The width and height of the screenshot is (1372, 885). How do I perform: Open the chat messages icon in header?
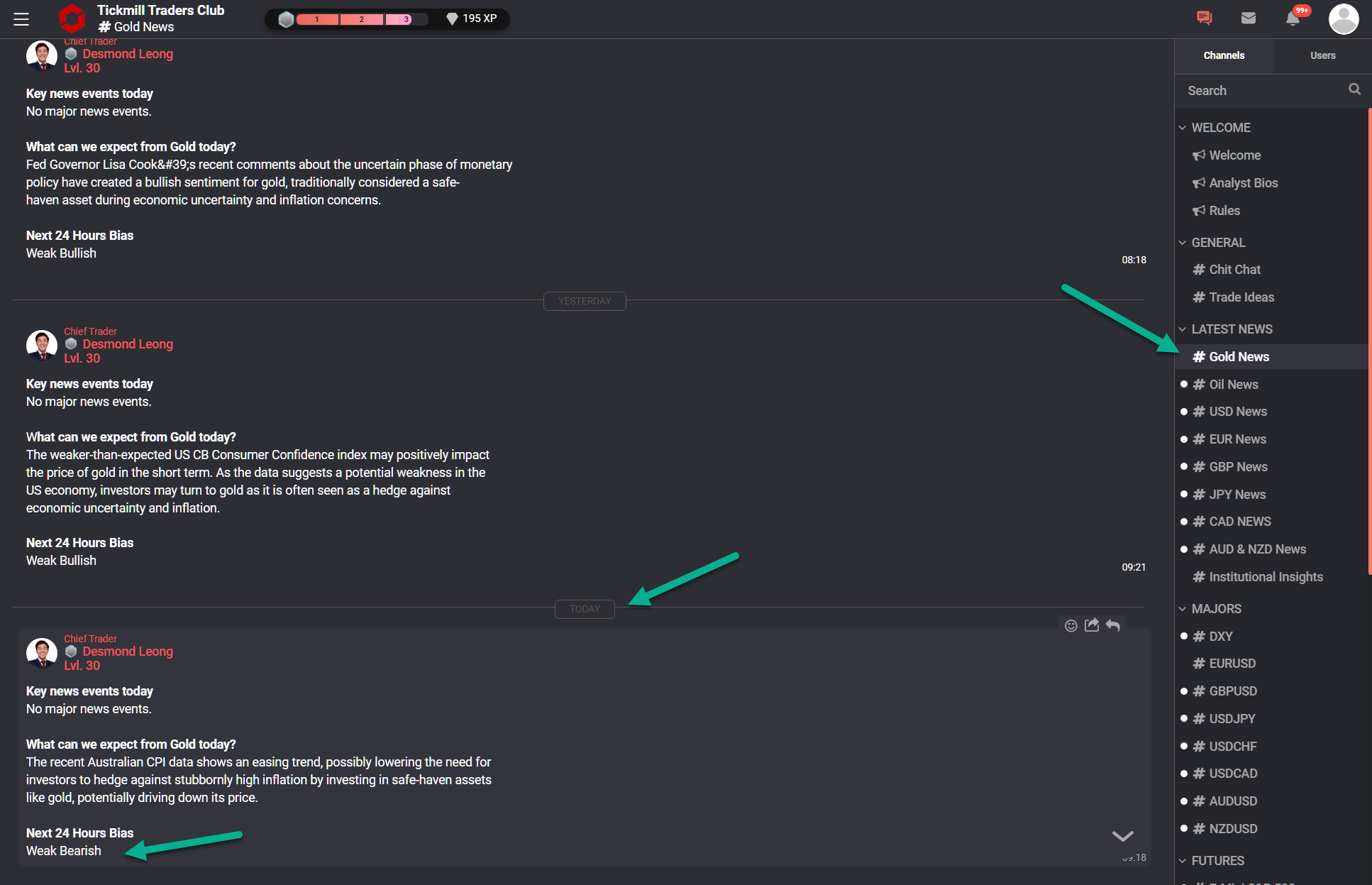[x=1204, y=18]
